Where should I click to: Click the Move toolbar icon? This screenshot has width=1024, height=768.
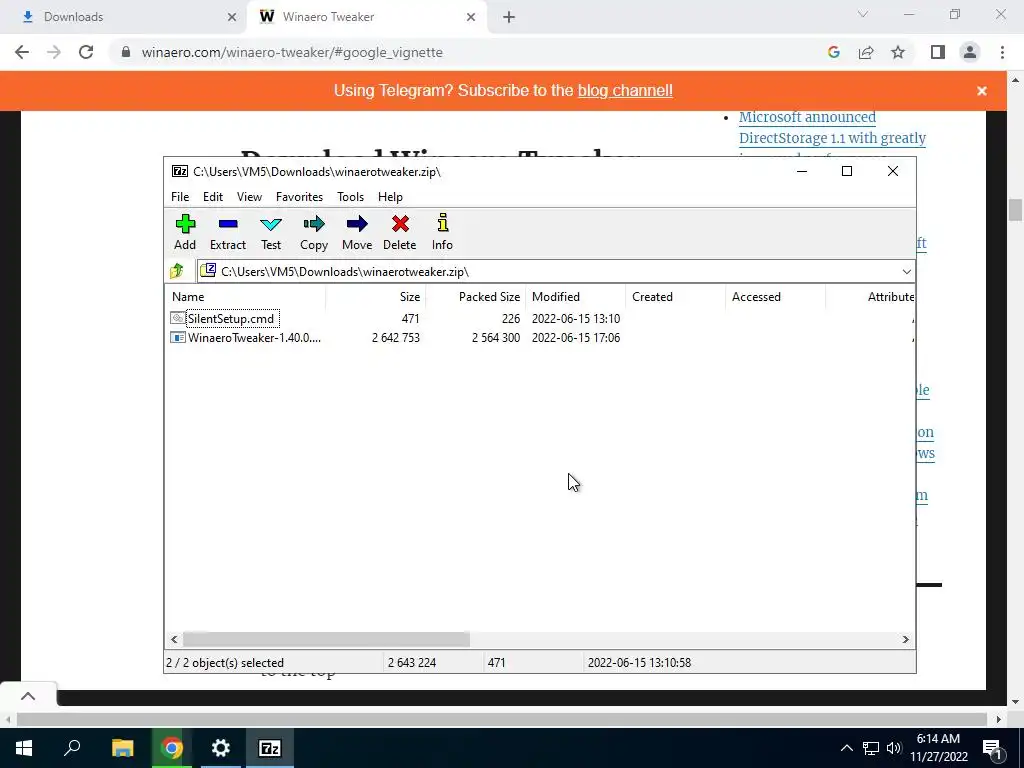pyautogui.click(x=357, y=224)
